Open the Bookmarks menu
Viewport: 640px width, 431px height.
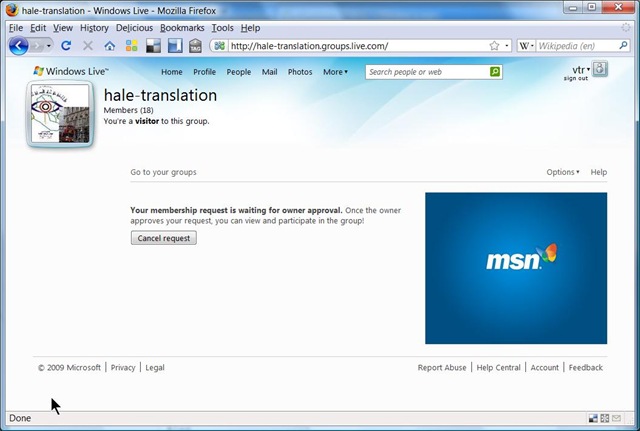pyautogui.click(x=182, y=28)
